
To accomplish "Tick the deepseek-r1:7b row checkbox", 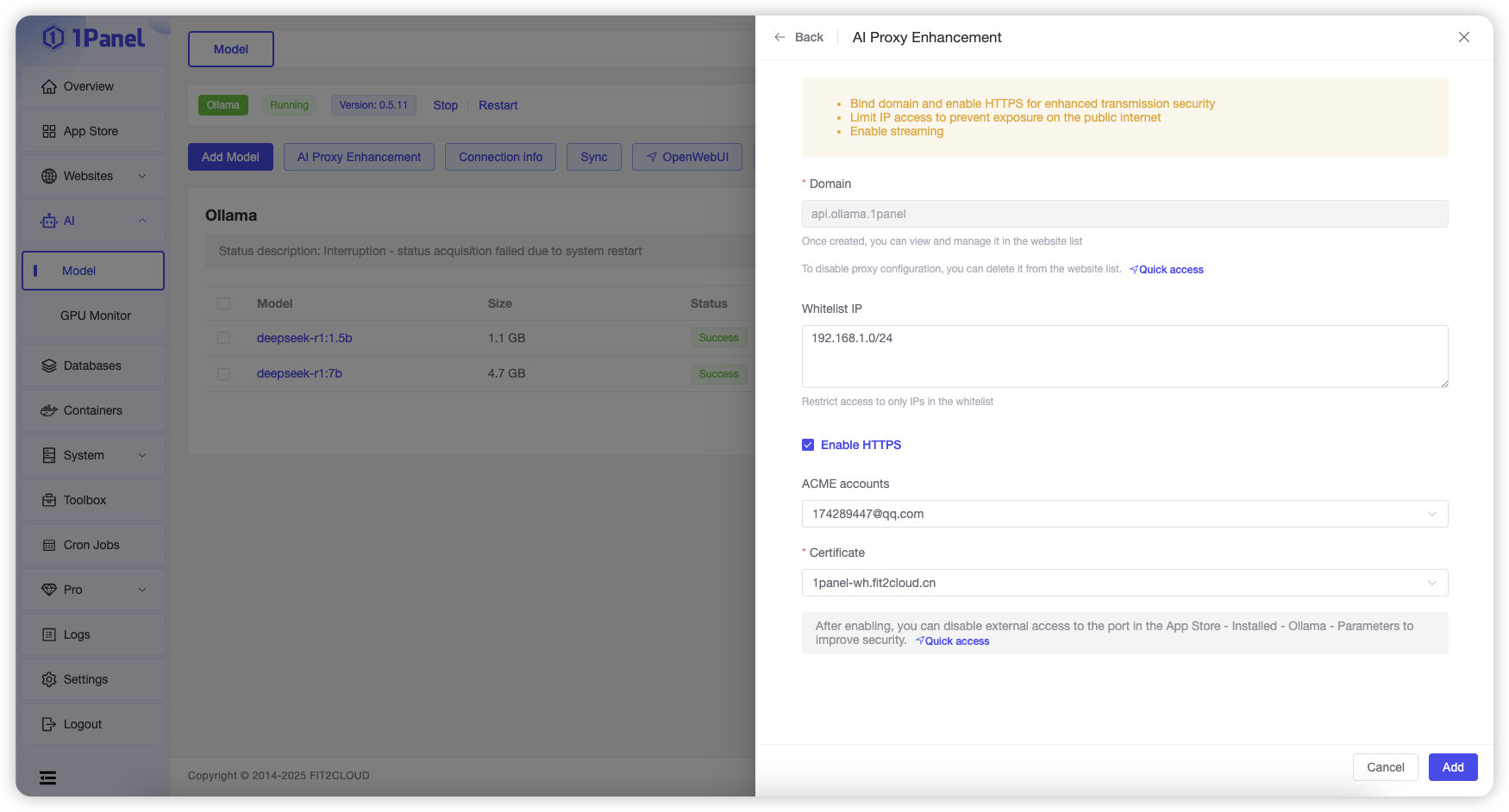I will pyautogui.click(x=223, y=374).
